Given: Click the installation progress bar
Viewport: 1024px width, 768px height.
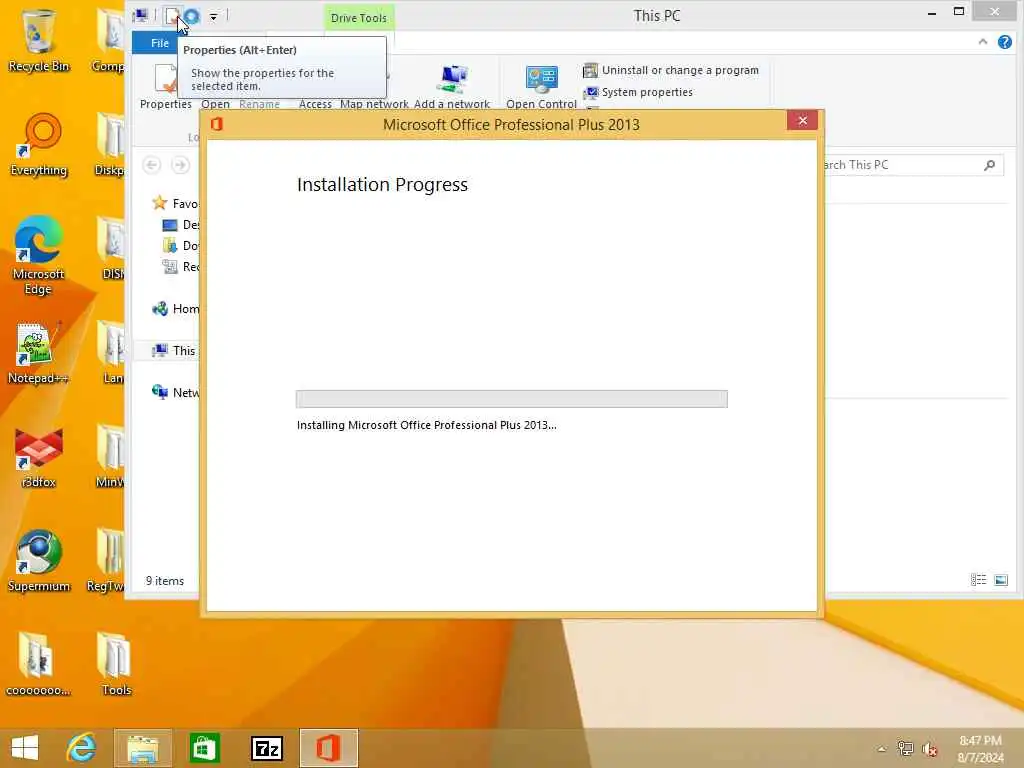Looking at the screenshot, I should tap(511, 399).
